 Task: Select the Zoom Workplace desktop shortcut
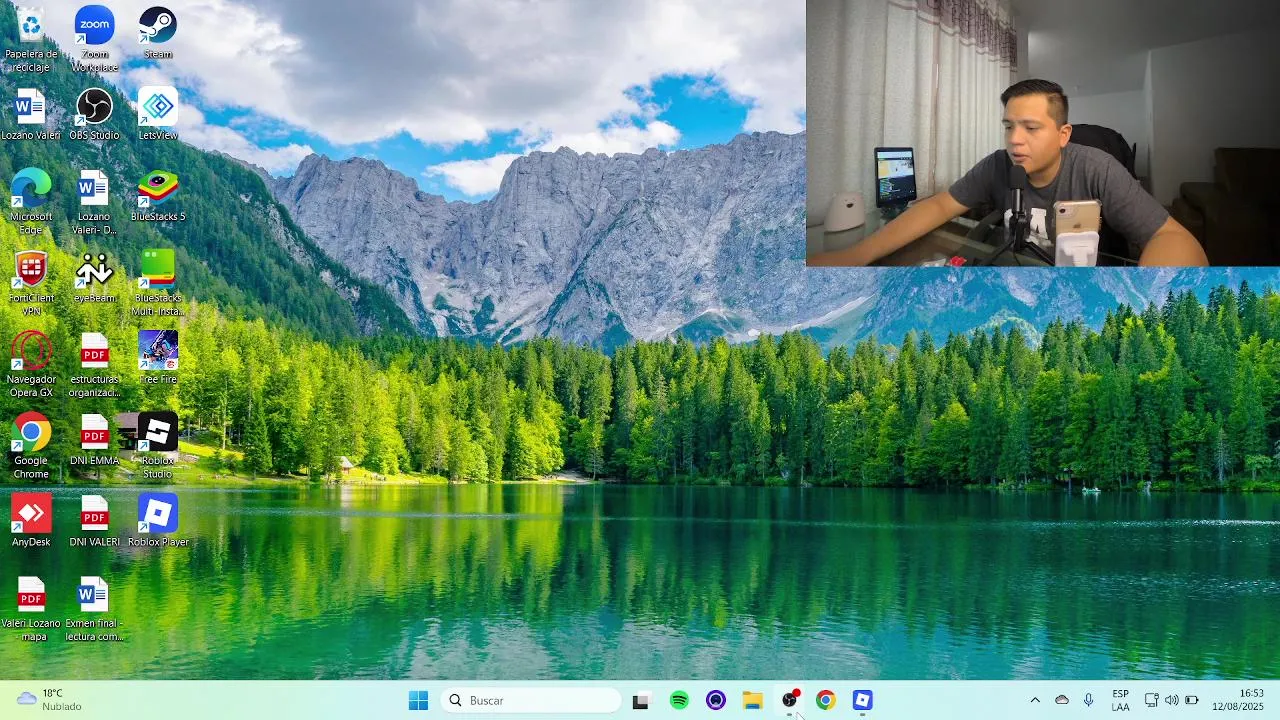(94, 38)
